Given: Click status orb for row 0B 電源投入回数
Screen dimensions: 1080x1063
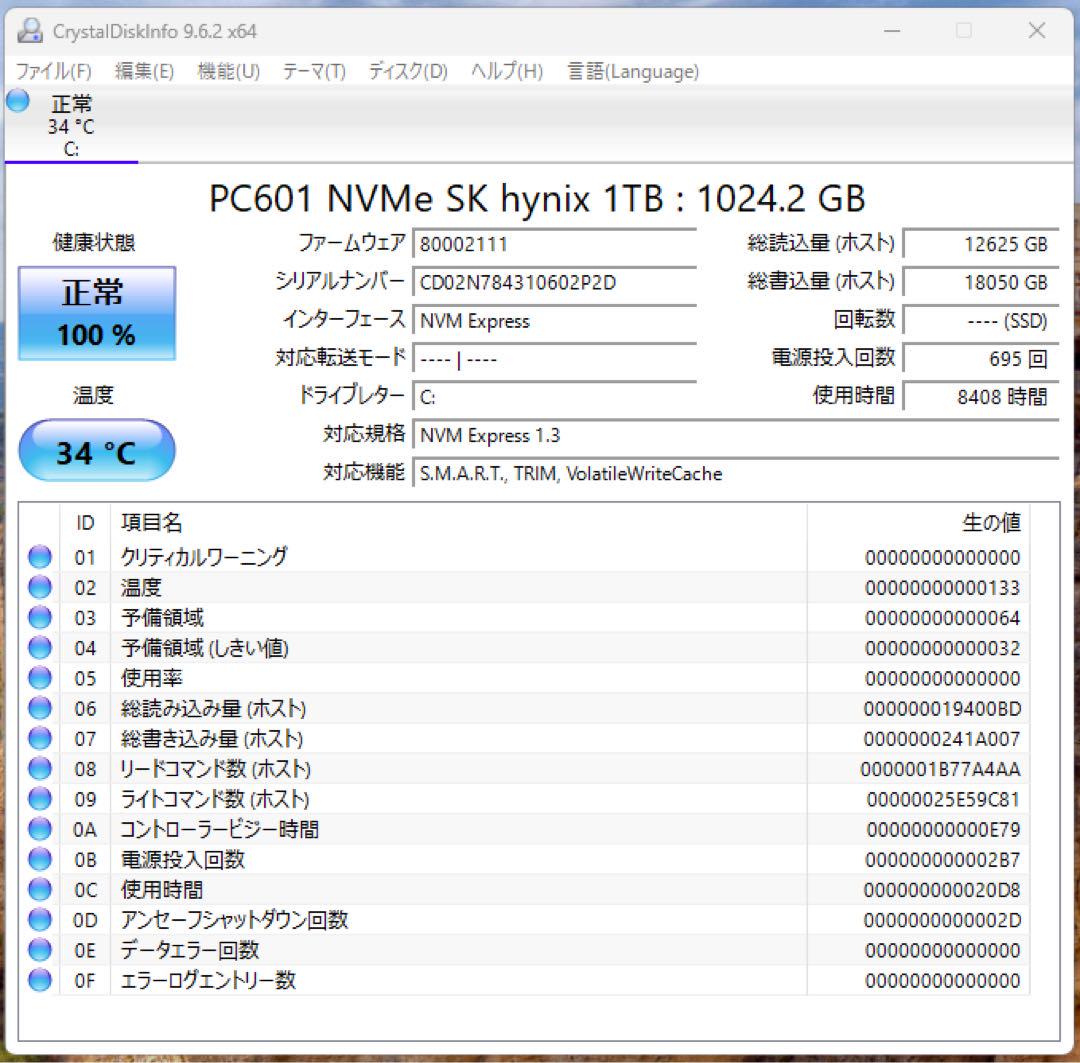Looking at the screenshot, I should click(40, 859).
